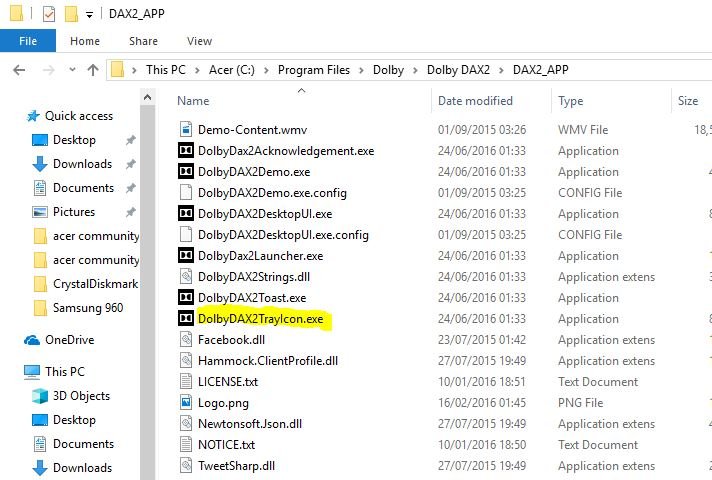
Task: Click Program Files breadcrumb
Action: (x=314, y=70)
